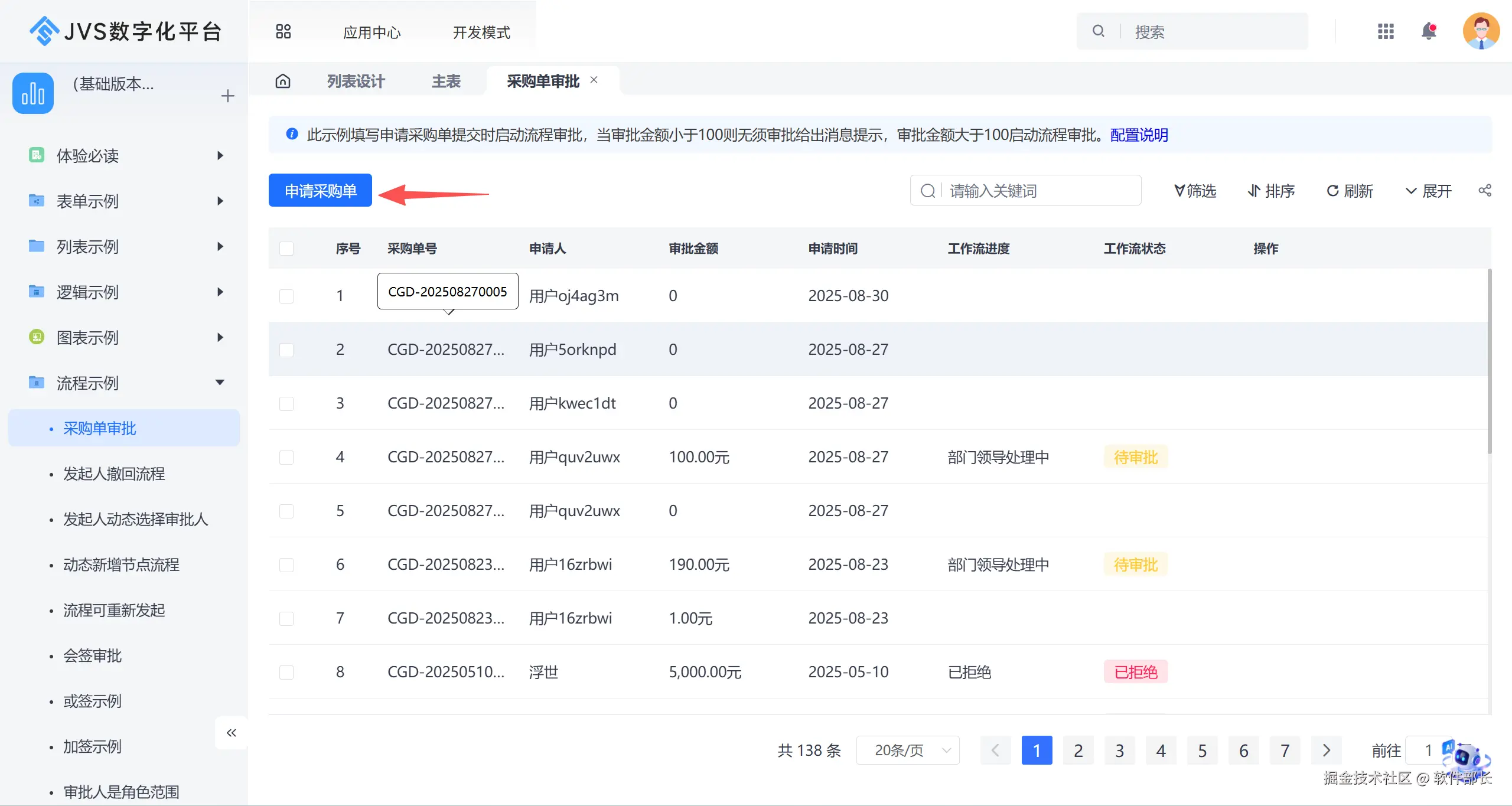Switch to the 列表设计 tab
This screenshot has height=806, width=1512.
356,81
